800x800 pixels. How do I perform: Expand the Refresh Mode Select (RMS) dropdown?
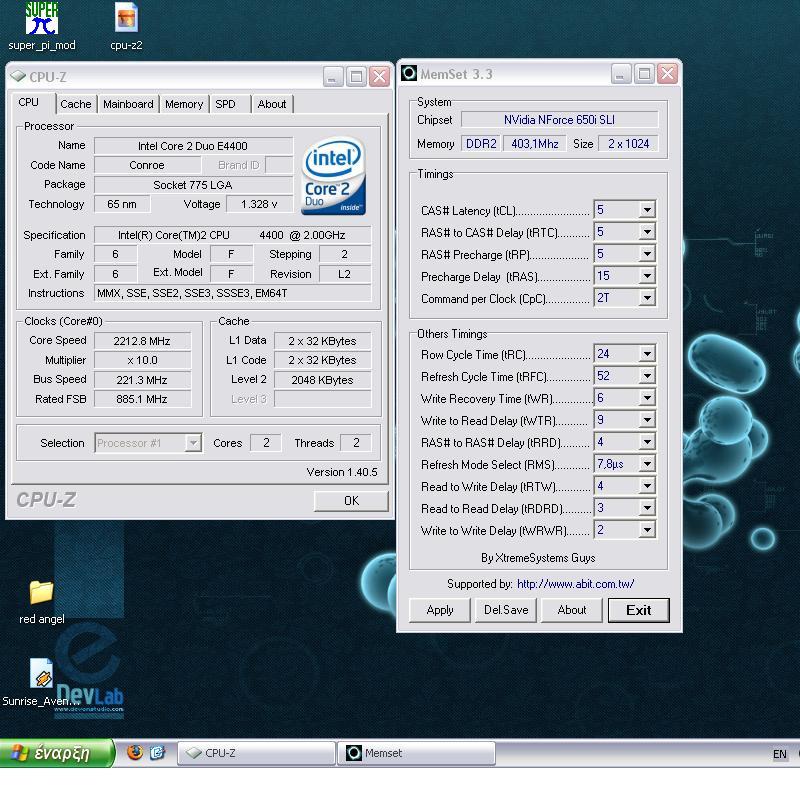(x=647, y=465)
